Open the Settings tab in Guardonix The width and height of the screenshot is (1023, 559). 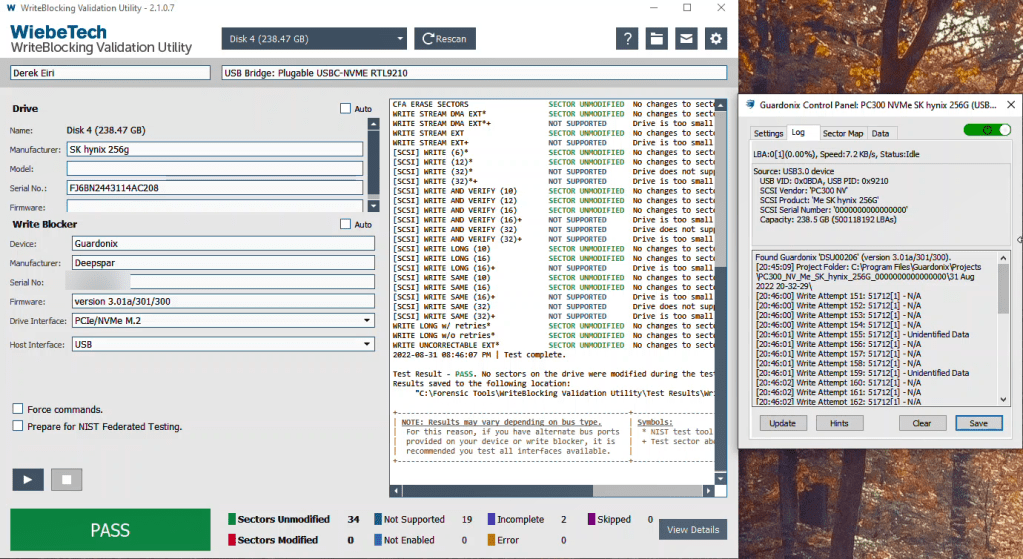768,133
